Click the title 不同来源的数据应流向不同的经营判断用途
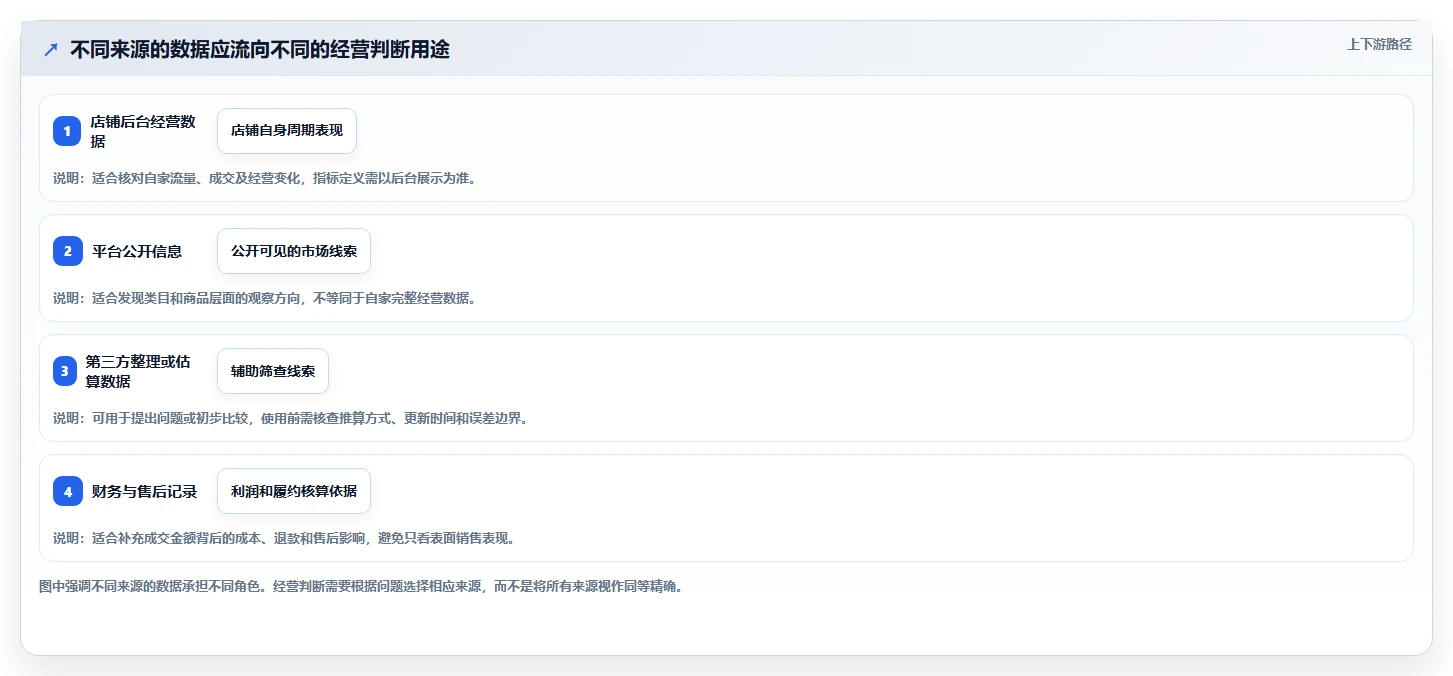This screenshot has height=676, width=1453. pyautogui.click(x=260, y=49)
